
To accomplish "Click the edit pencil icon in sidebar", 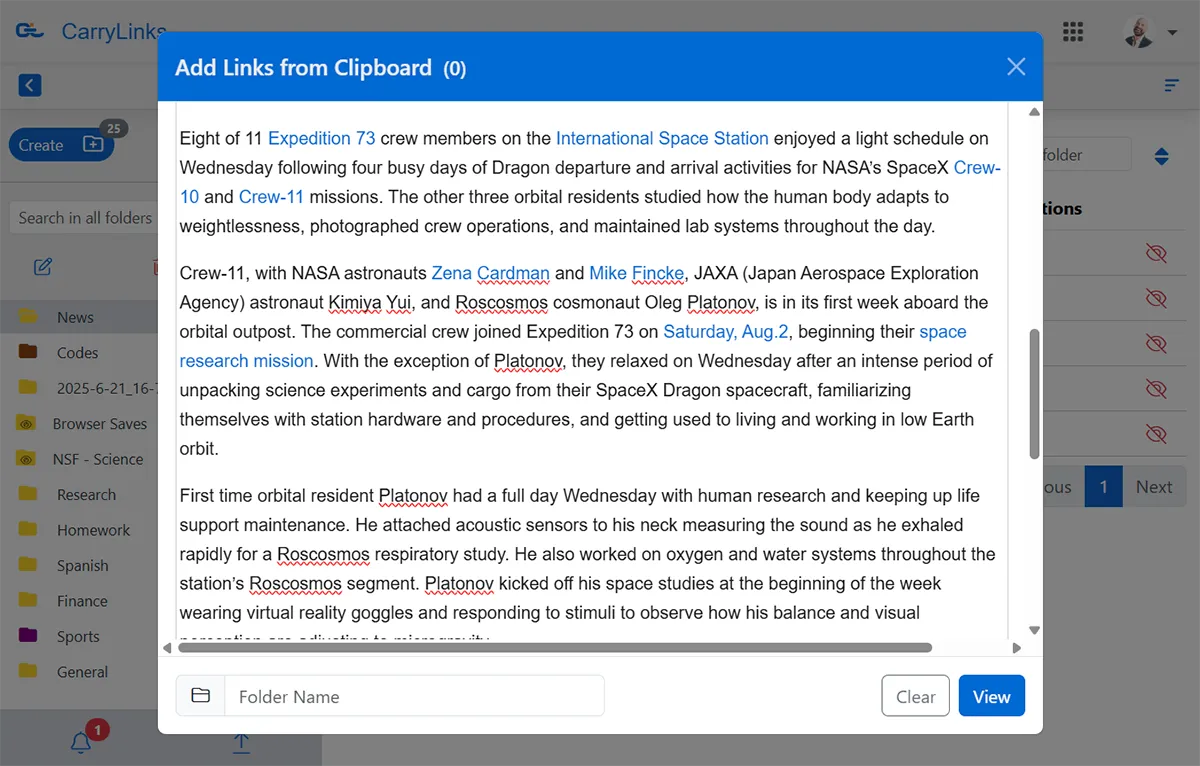I will tap(43, 267).
